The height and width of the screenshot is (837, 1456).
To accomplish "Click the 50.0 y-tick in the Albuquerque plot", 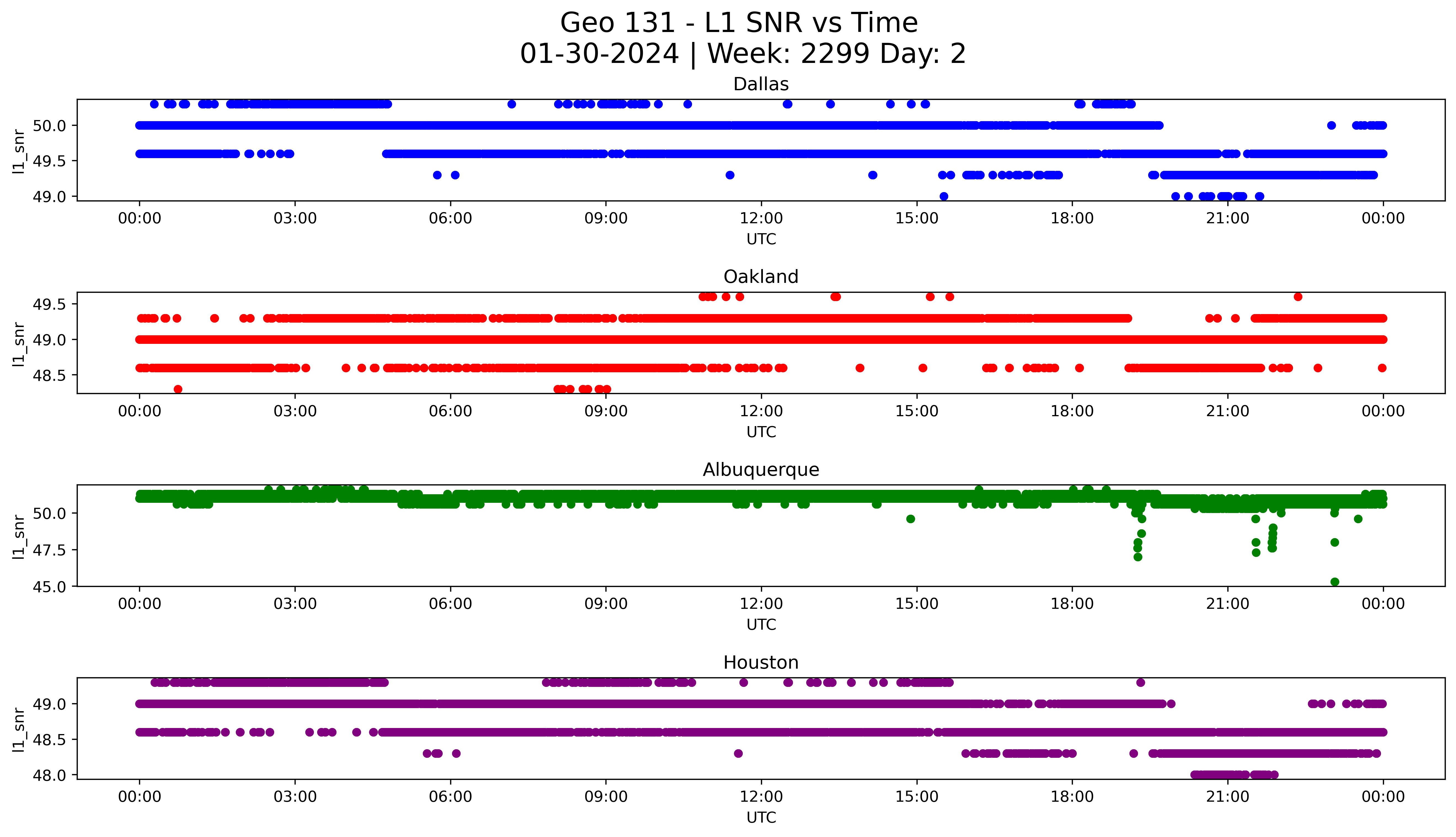I will pos(49,513).
